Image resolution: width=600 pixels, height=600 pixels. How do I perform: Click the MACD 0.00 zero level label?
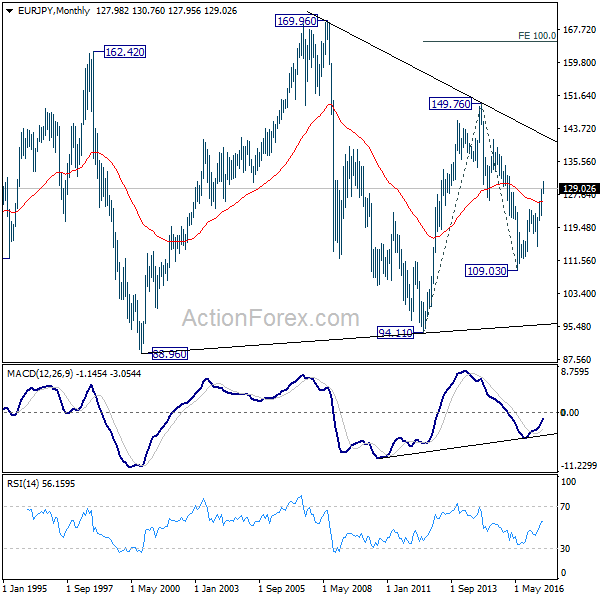[570, 412]
